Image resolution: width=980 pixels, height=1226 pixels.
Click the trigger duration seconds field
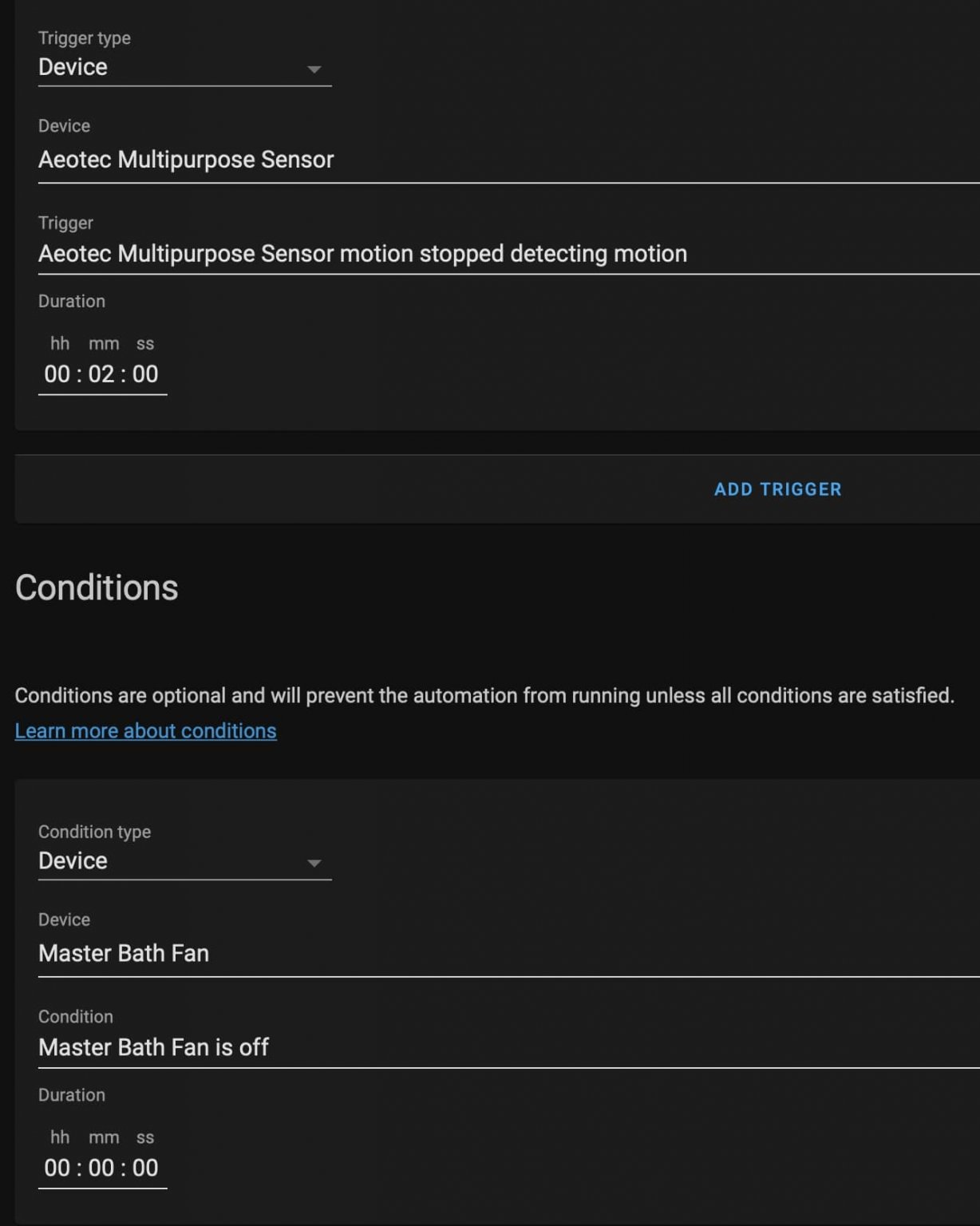[145, 374]
